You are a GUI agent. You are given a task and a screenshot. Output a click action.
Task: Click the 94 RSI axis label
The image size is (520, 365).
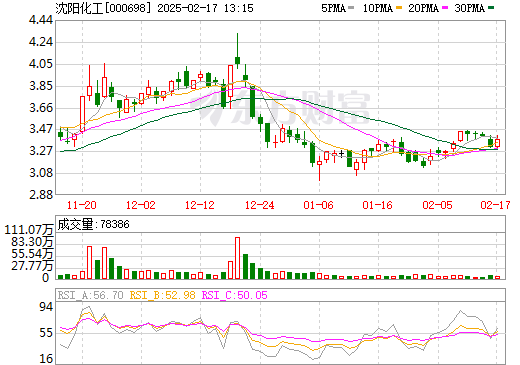point(46,307)
